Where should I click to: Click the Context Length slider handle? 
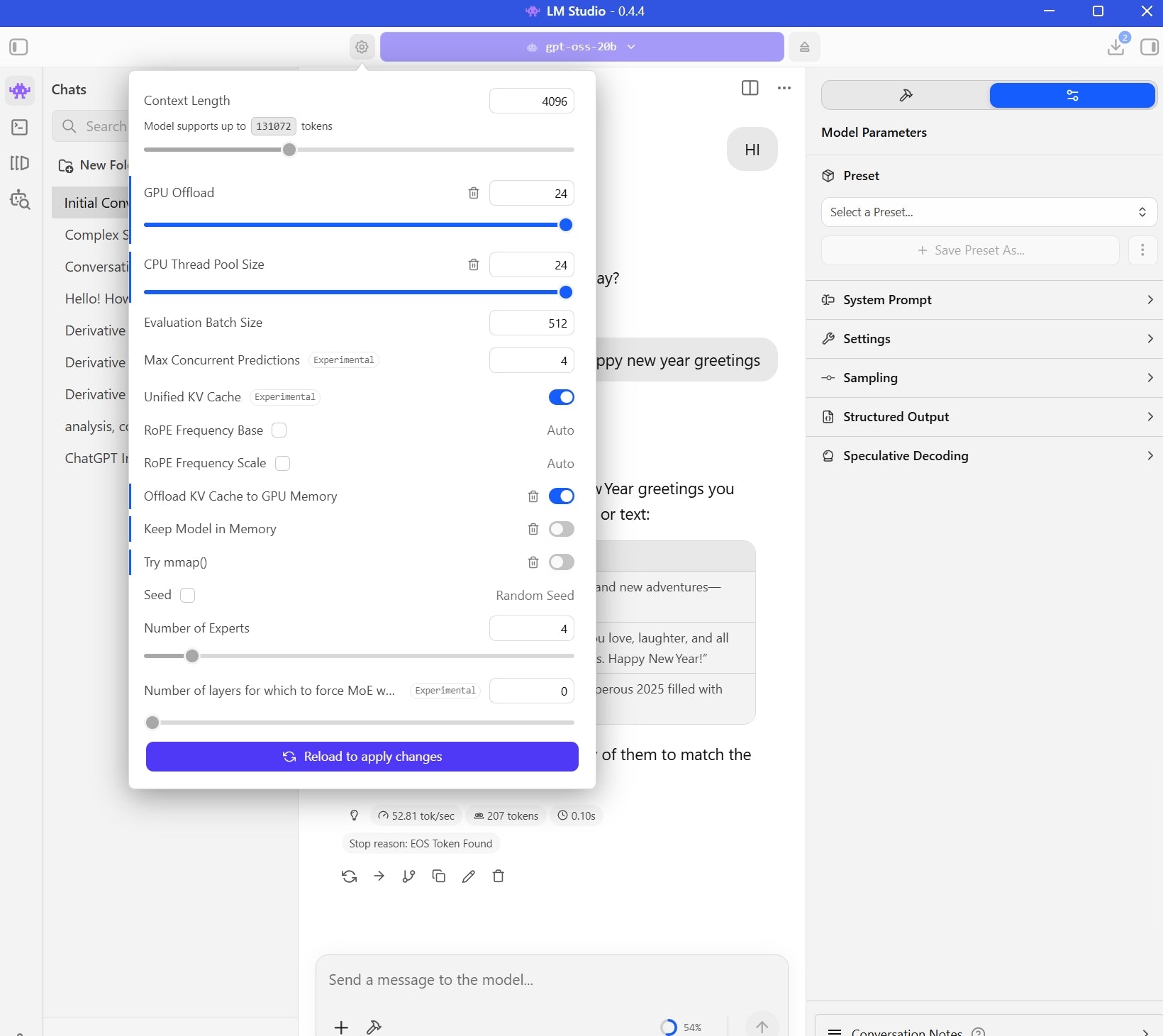tap(289, 150)
